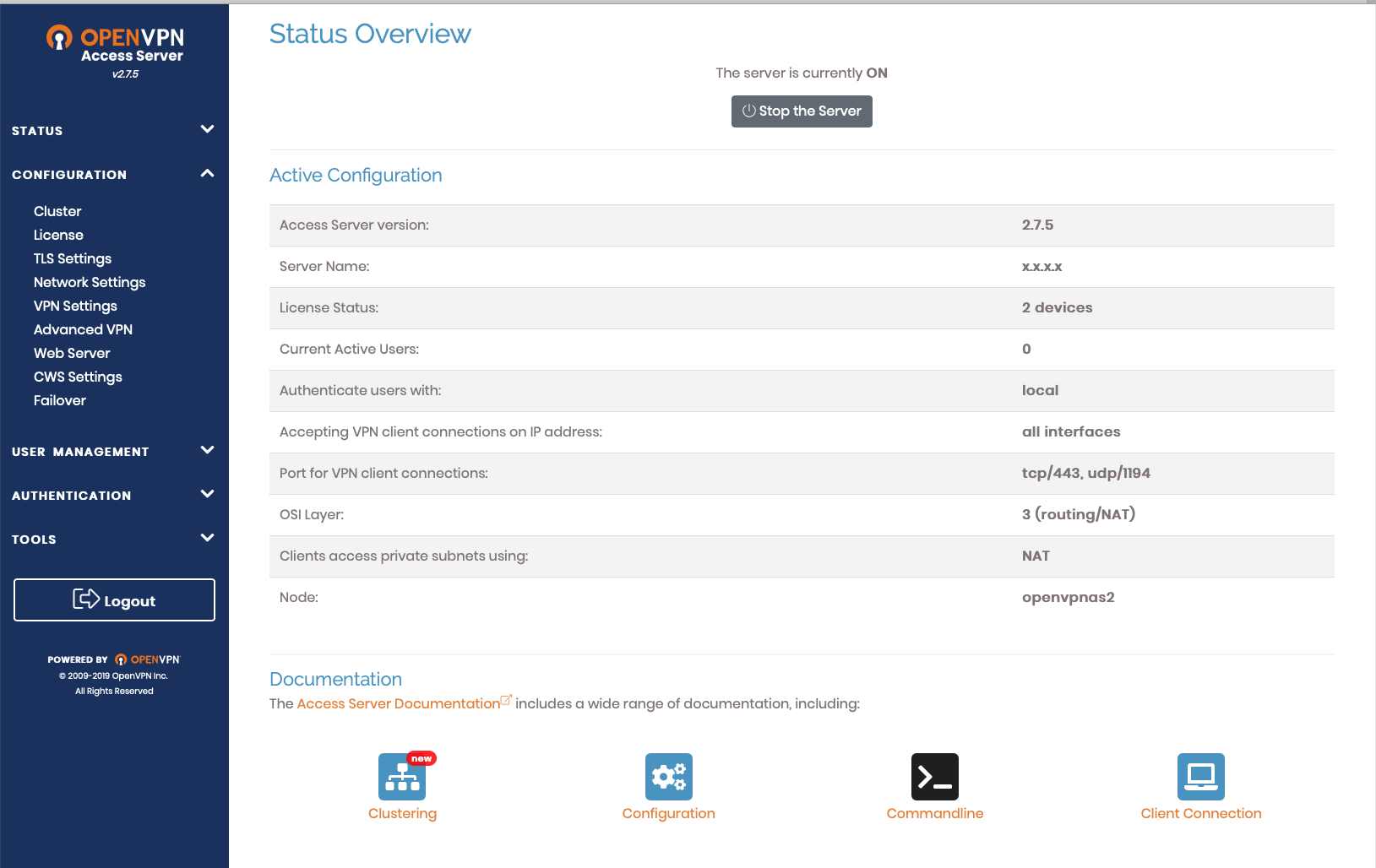Open the Clustering documentation icon

pos(402,776)
